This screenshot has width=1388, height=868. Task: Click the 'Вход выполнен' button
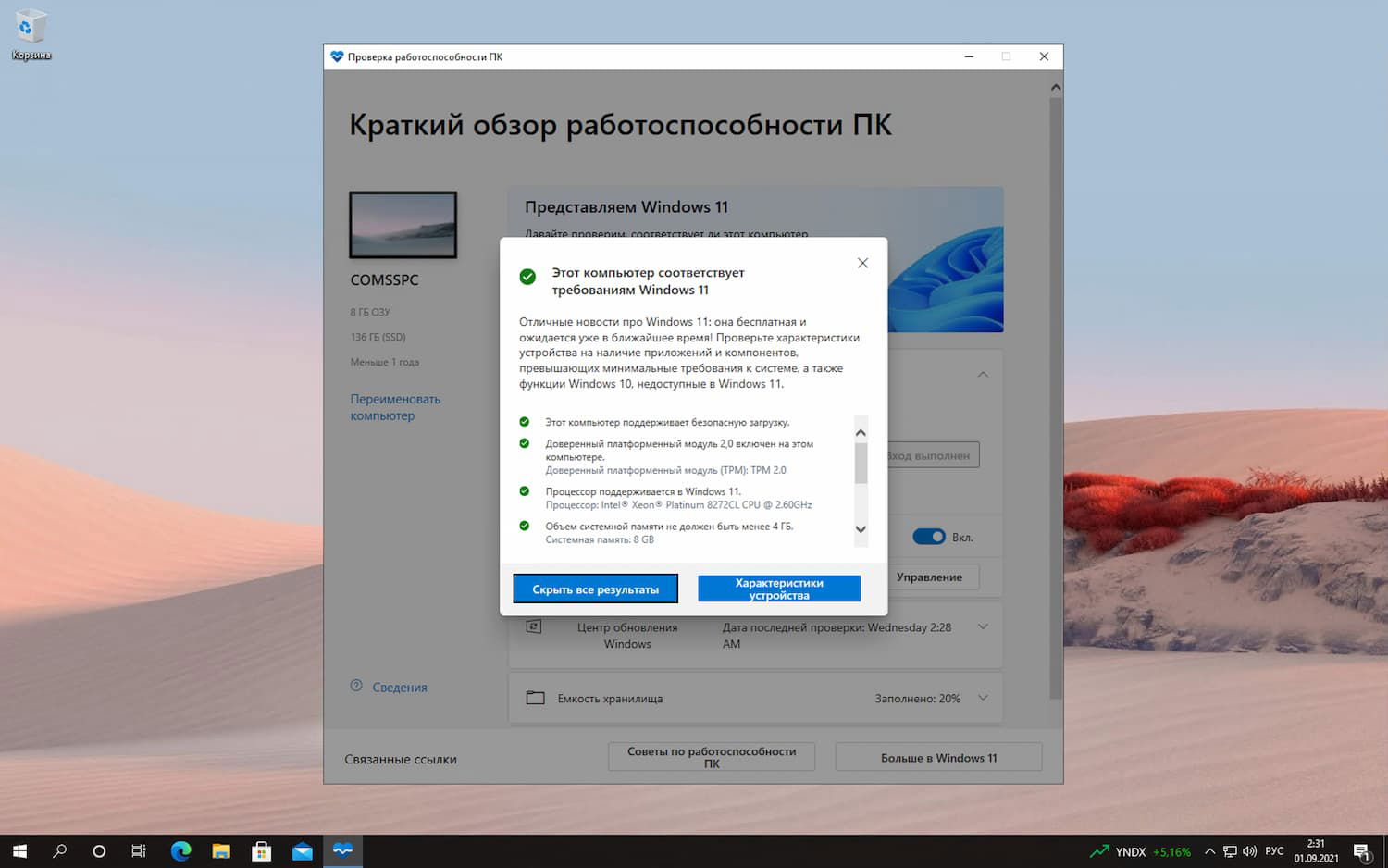coord(929,455)
